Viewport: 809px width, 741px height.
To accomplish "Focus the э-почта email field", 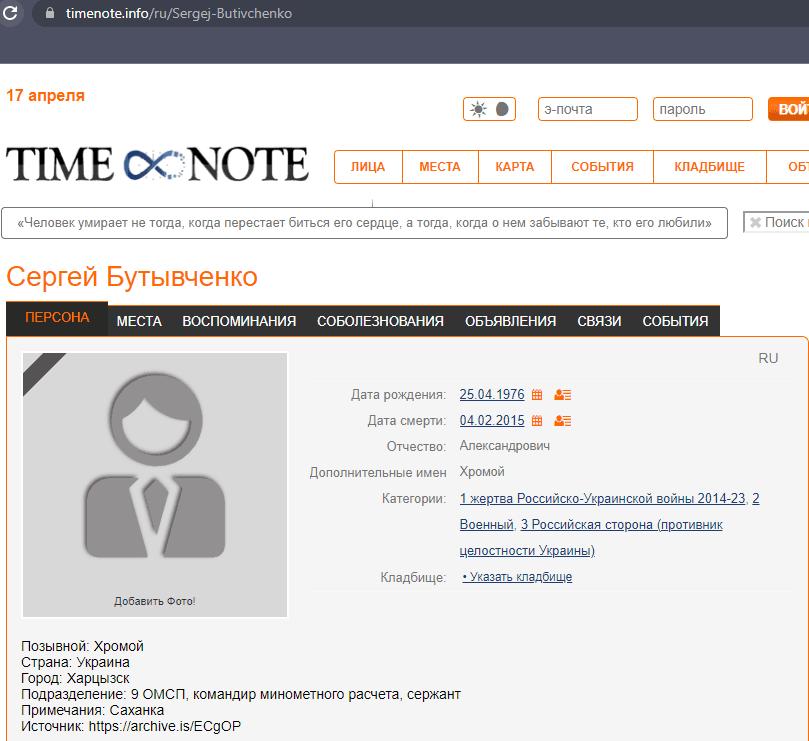I will [588, 109].
